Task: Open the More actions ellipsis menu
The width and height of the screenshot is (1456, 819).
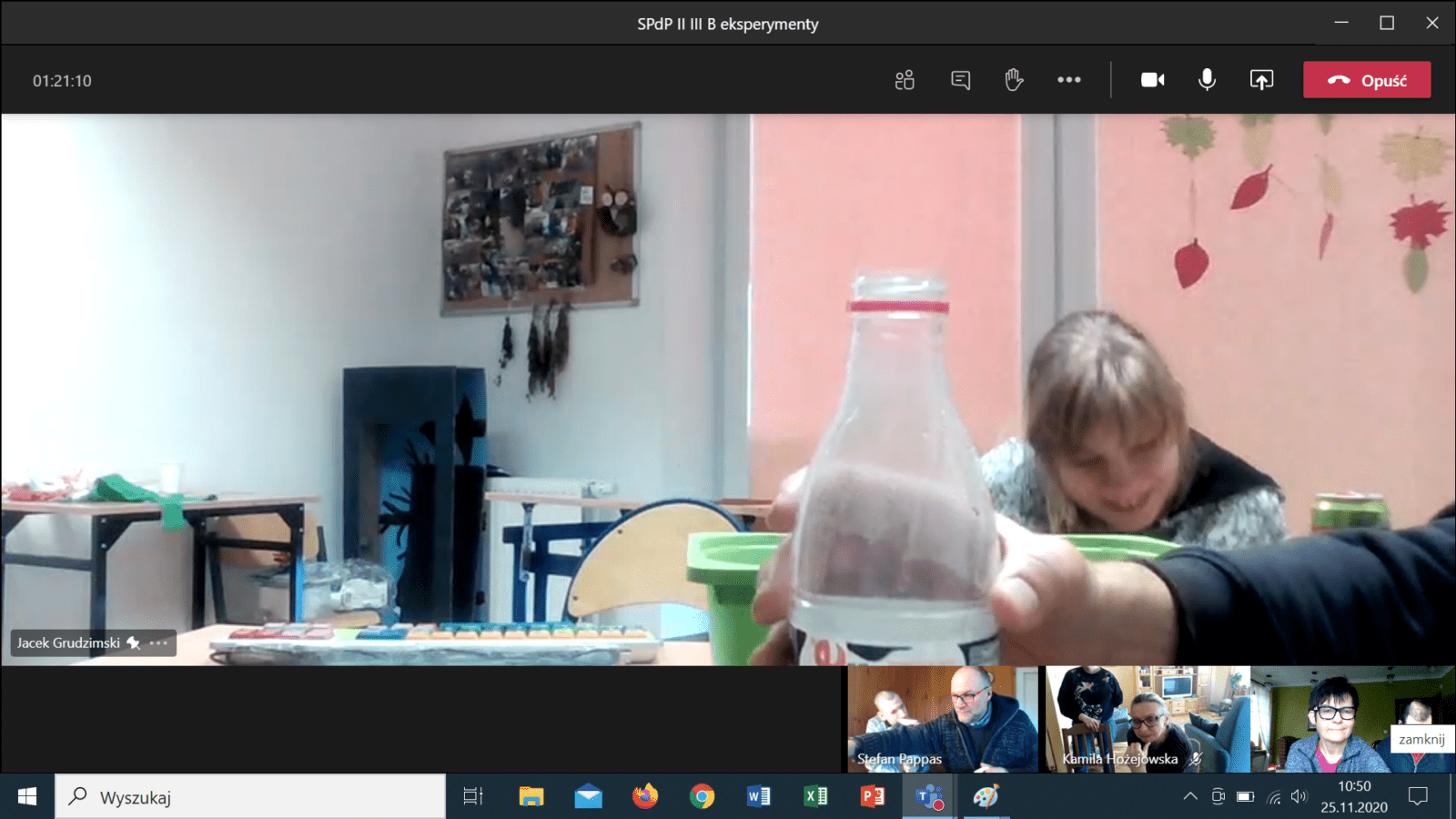Action: pos(1069,80)
